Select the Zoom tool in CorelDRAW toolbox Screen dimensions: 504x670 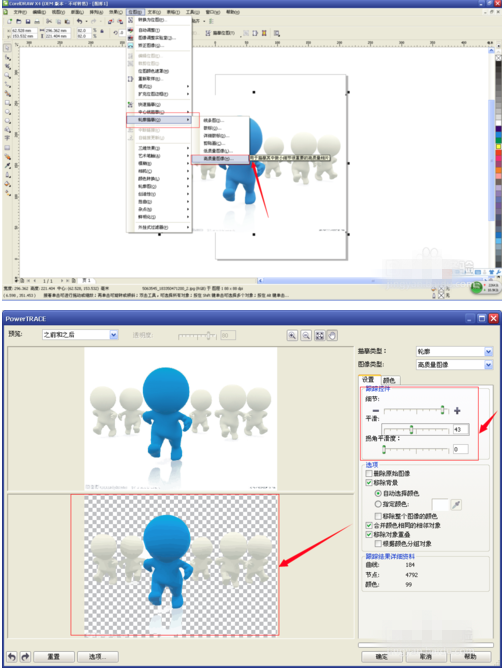(7, 75)
